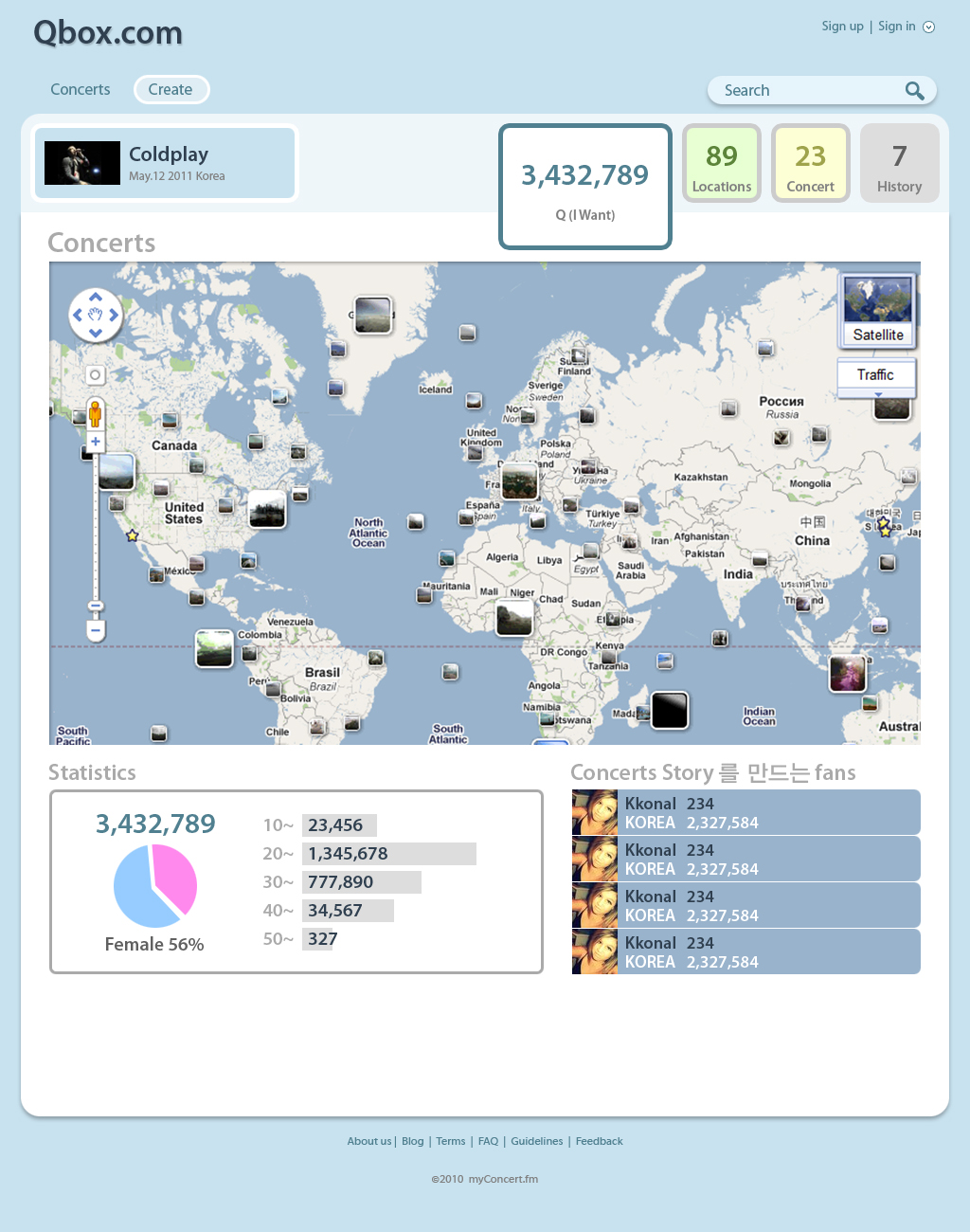The height and width of the screenshot is (1232, 970).
Task: Zoom out with the bottom minus button
Action: click(x=96, y=630)
